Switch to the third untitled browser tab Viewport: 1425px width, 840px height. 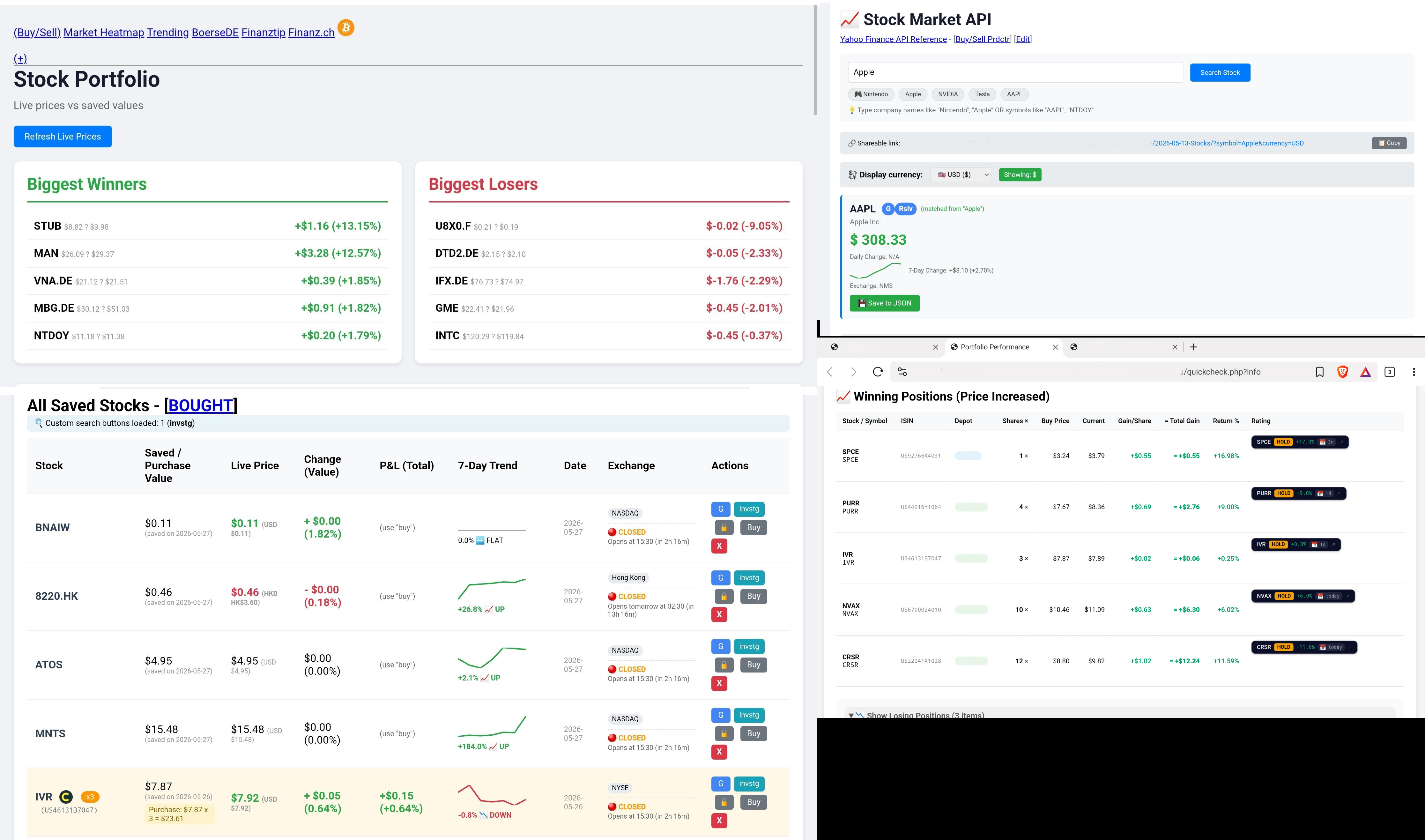coord(1124,347)
